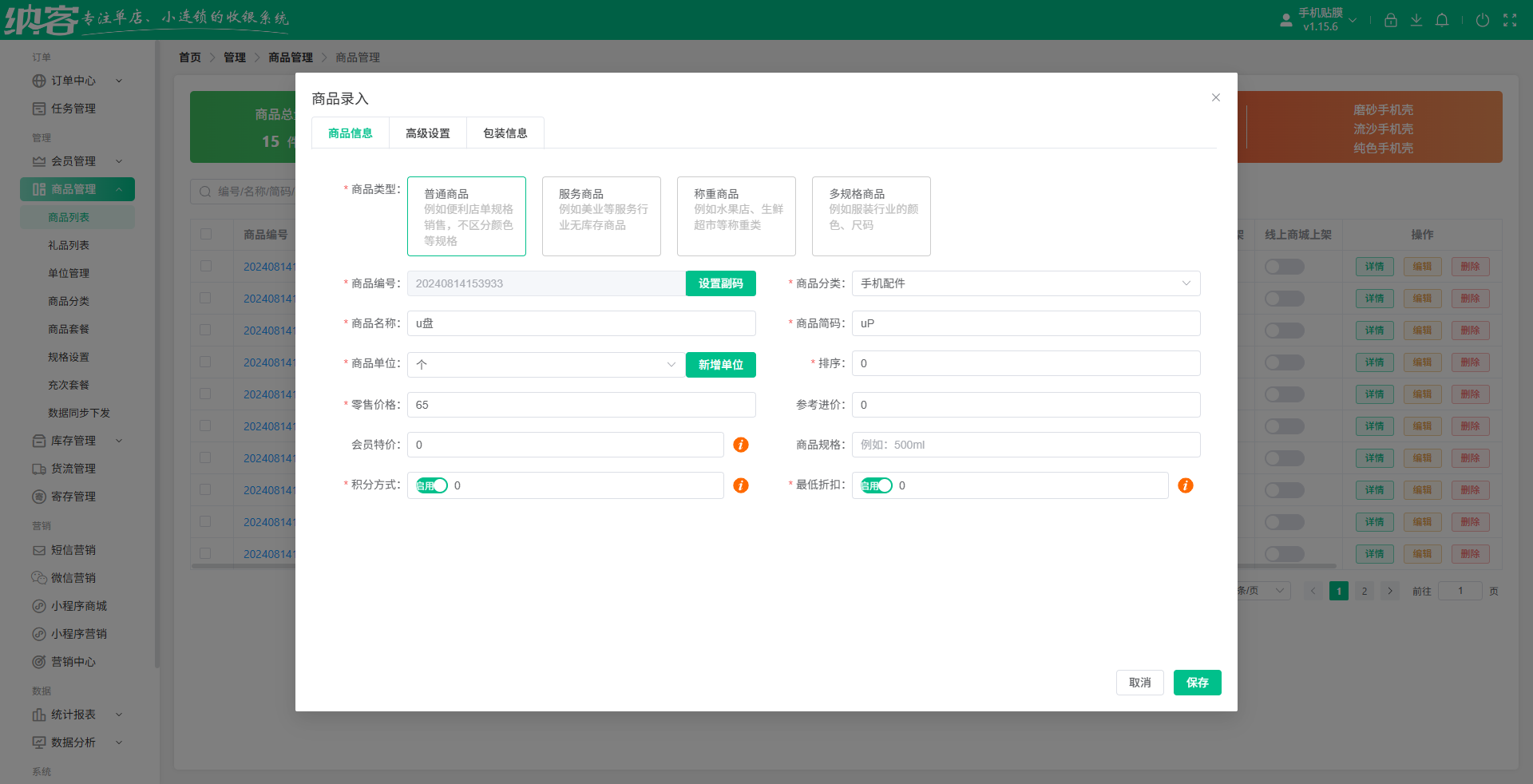Open the 商品单位 dropdown

pyautogui.click(x=545, y=365)
